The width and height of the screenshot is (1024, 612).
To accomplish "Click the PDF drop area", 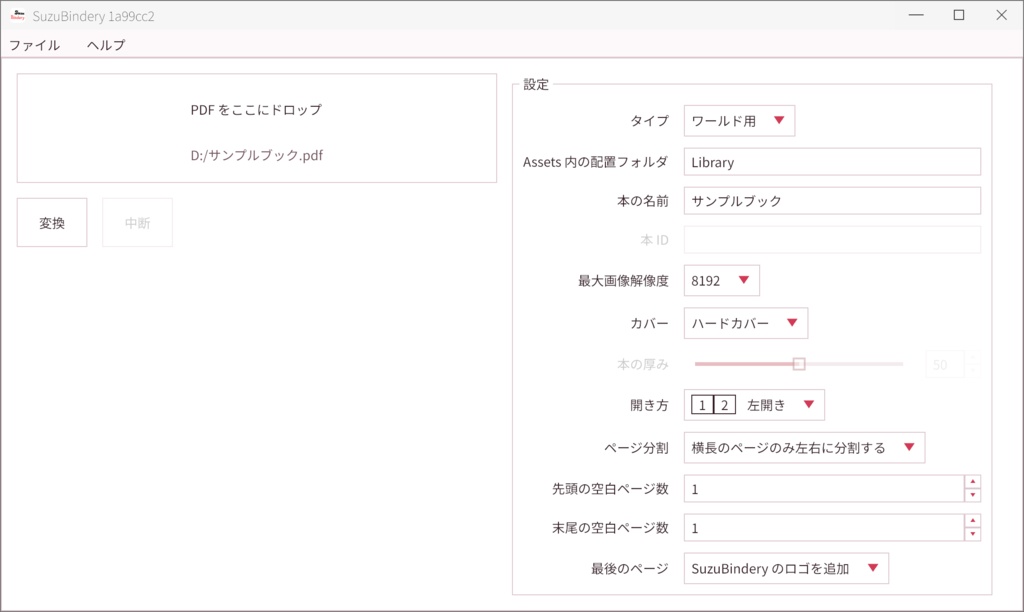I will [257, 128].
